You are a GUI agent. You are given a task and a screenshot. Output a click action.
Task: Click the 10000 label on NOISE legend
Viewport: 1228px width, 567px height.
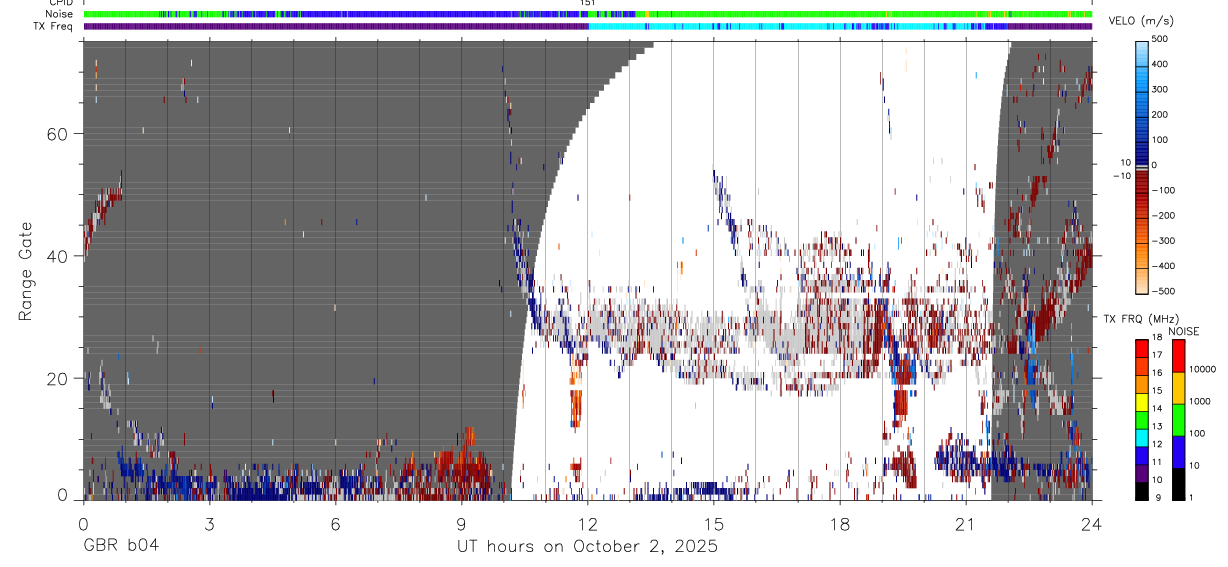(1202, 369)
